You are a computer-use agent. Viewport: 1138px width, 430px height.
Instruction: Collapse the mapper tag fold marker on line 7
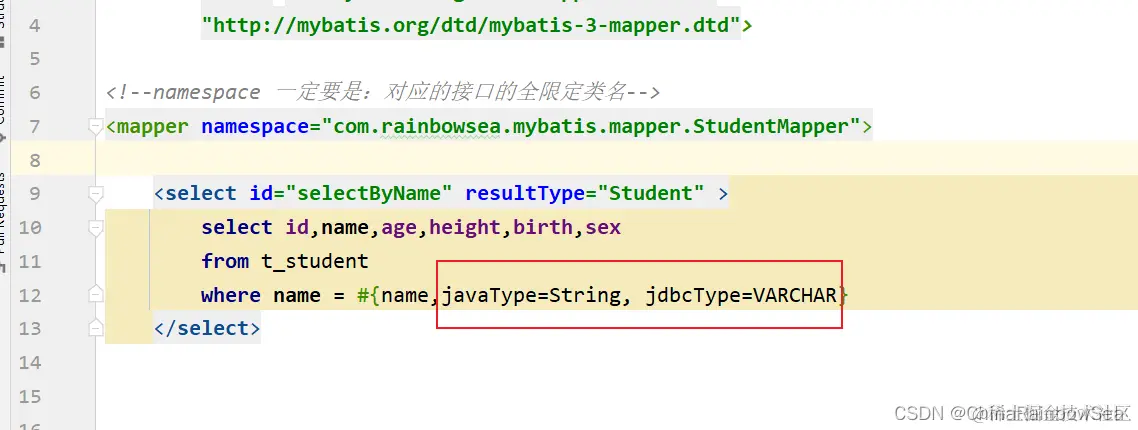click(95, 127)
